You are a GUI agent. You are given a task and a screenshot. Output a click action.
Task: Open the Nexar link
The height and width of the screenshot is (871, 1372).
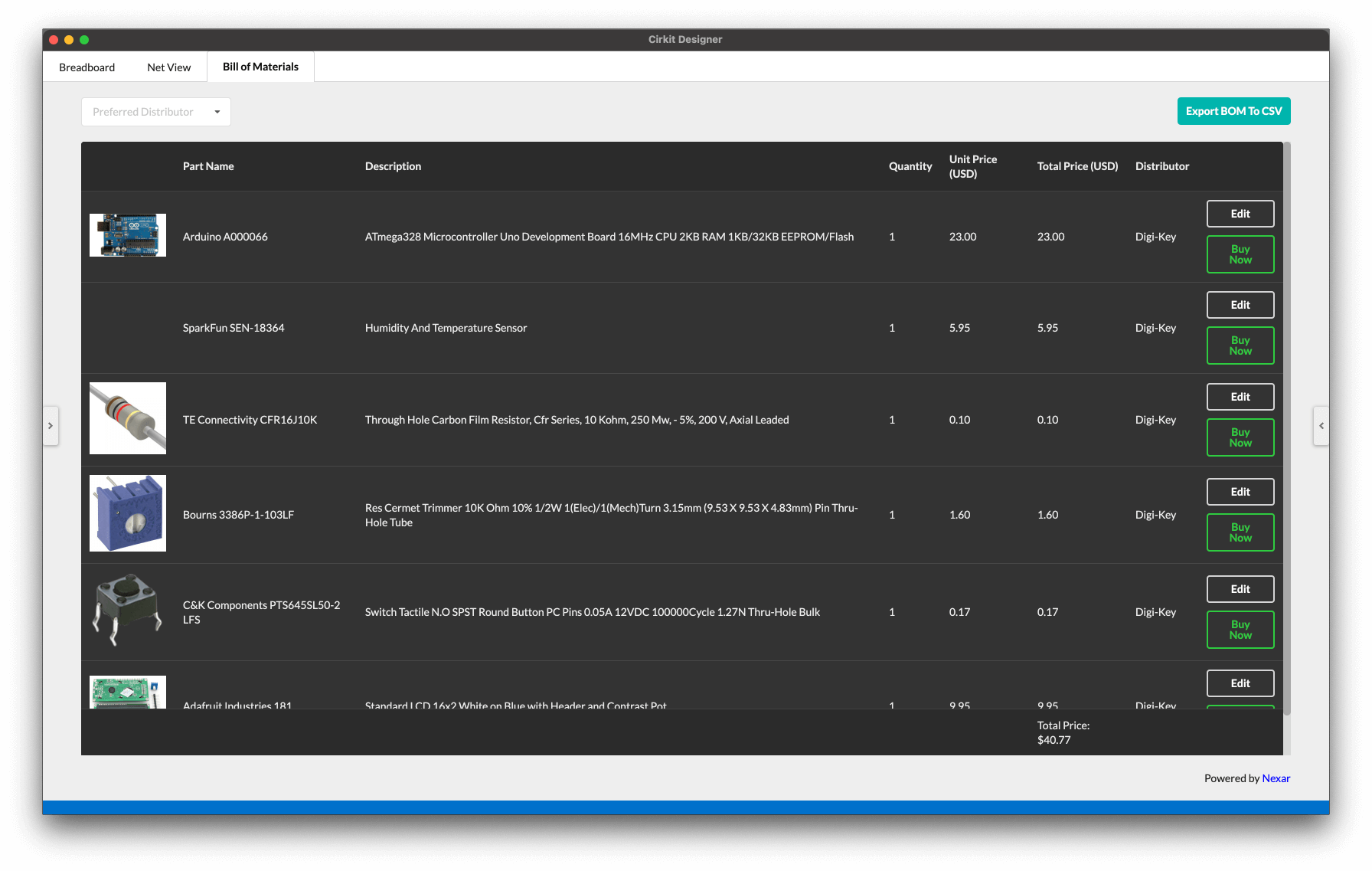pos(1276,778)
